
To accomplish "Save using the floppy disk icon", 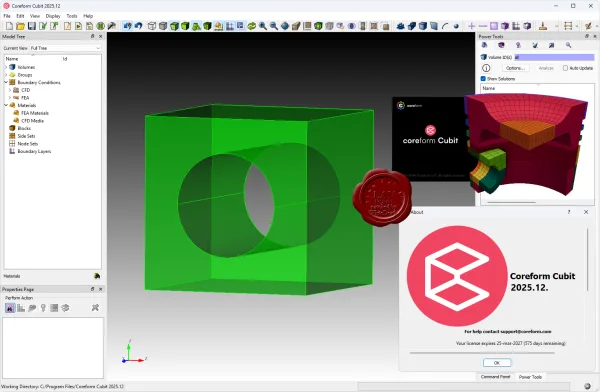I will tap(31, 26).
